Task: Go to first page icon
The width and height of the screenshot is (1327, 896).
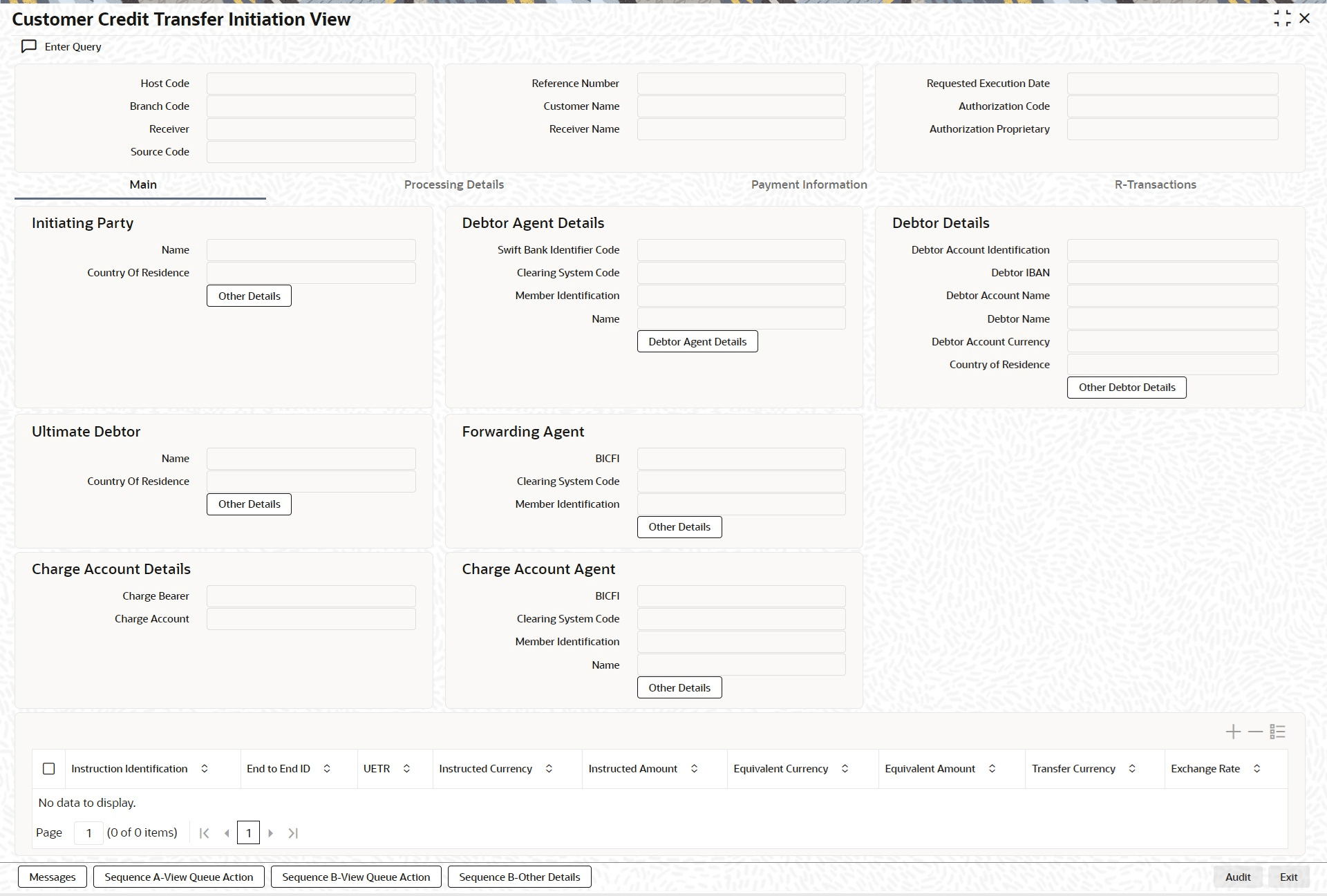Action: click(204, 833)
